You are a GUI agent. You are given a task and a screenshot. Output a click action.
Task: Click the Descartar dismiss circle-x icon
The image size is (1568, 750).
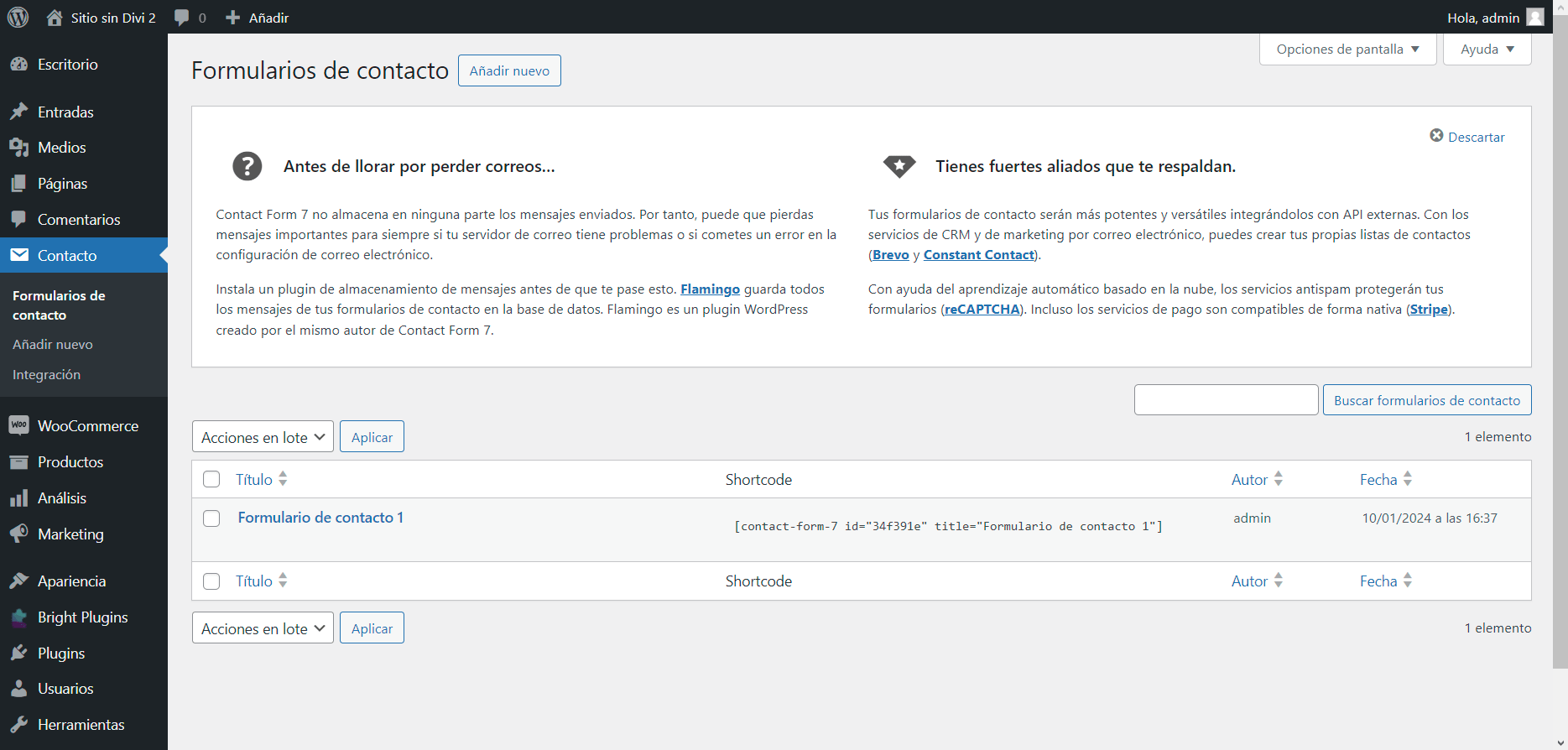coord(1436,136)
